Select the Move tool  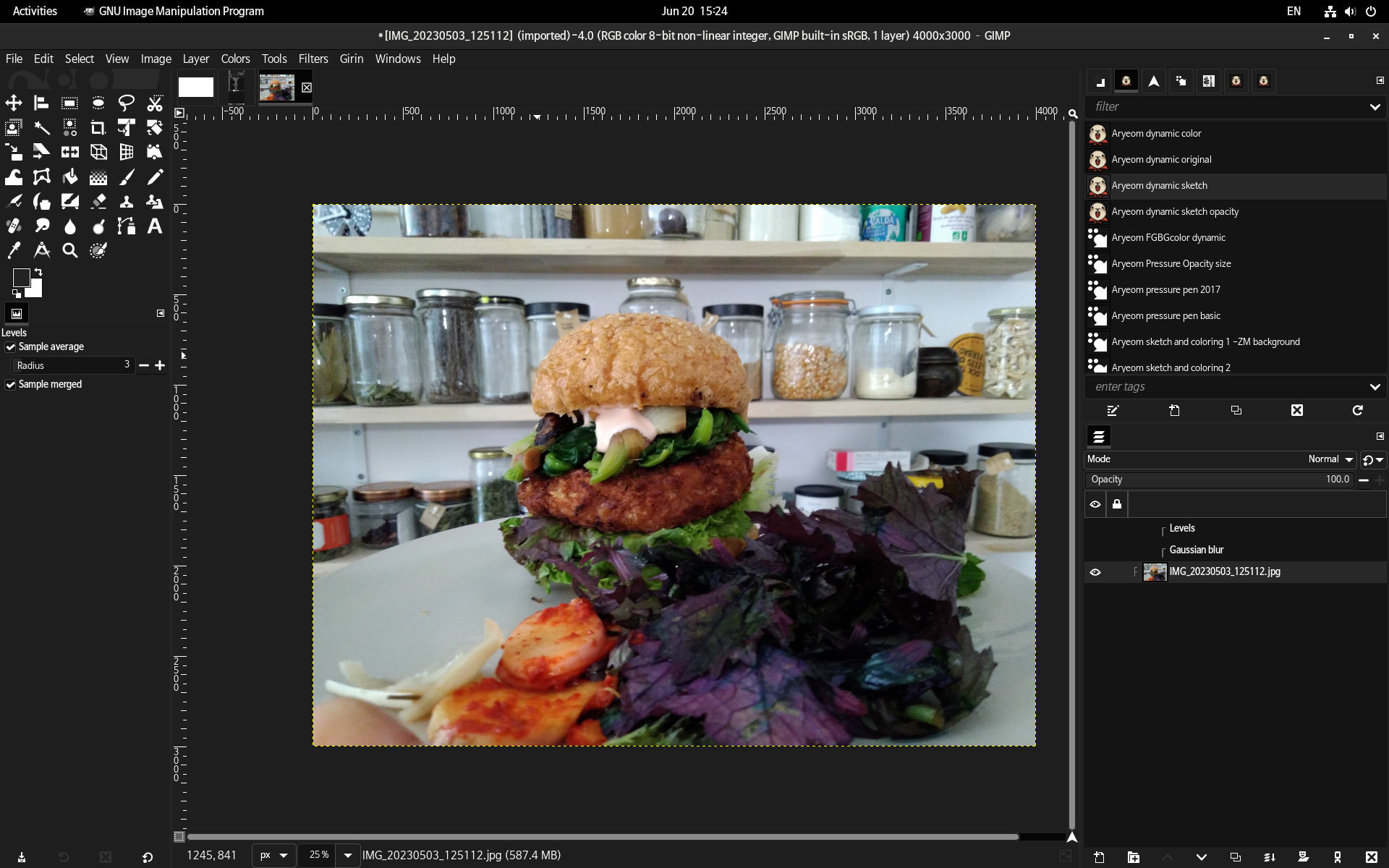(14, 103)
